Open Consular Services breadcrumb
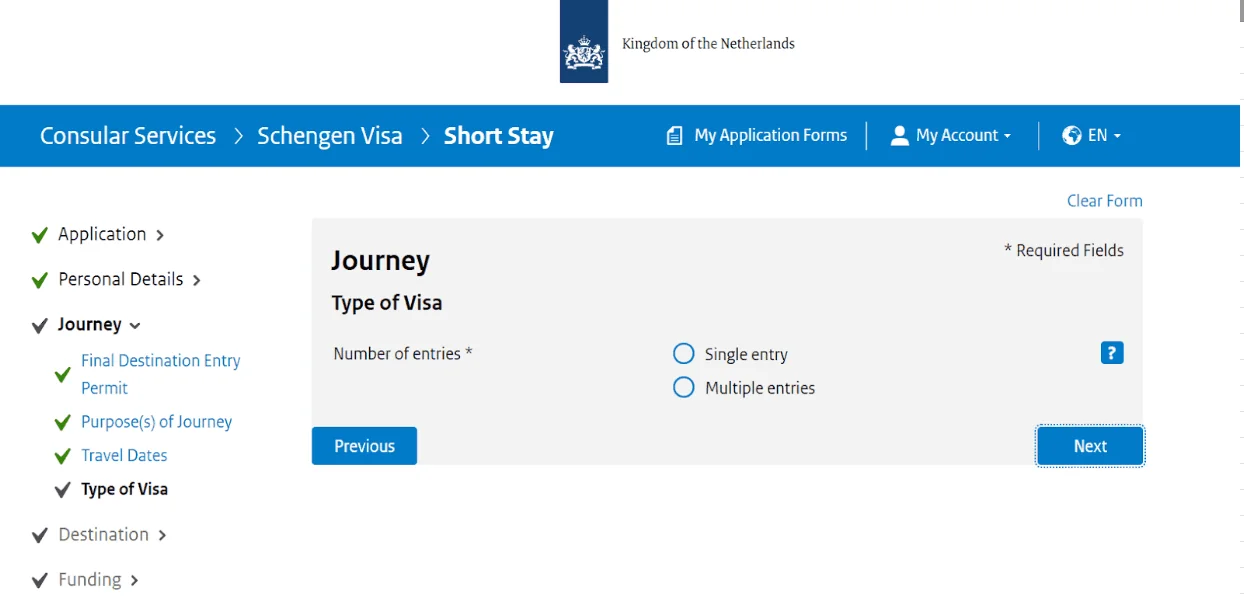1244x597 pixels. [128, 136]
